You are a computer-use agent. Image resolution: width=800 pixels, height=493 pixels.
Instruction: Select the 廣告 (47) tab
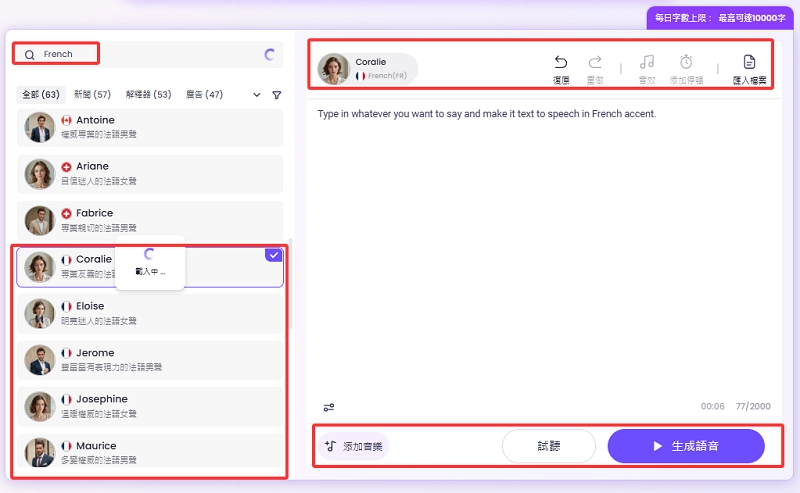point(204,94)
